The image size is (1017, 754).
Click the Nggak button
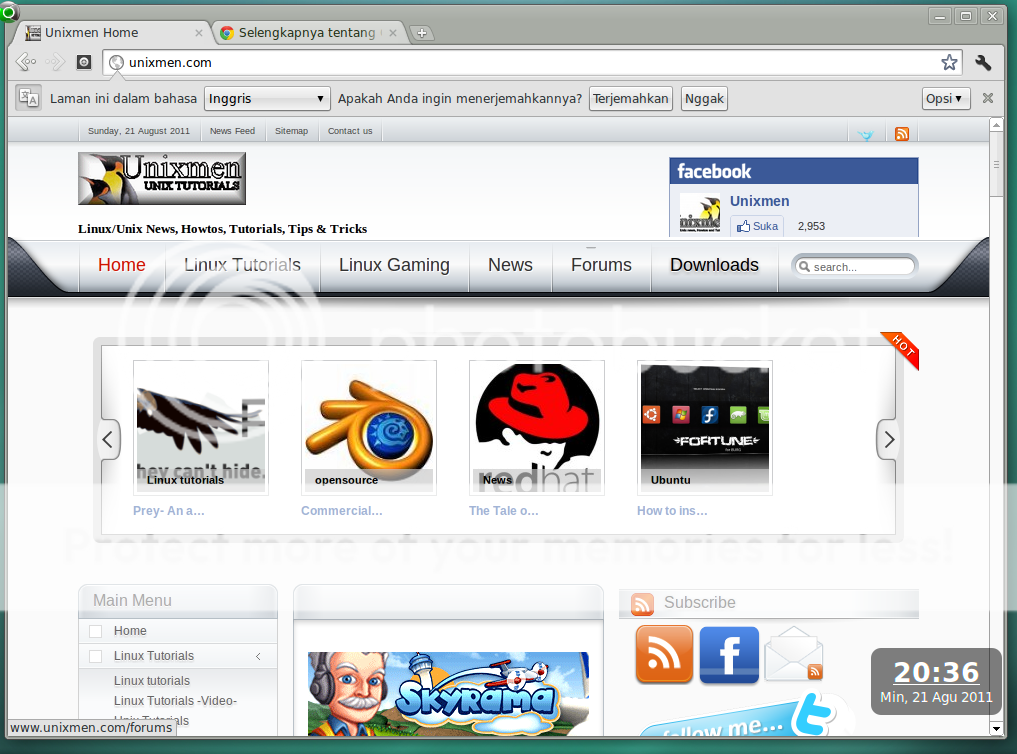[x=704, y=99]
